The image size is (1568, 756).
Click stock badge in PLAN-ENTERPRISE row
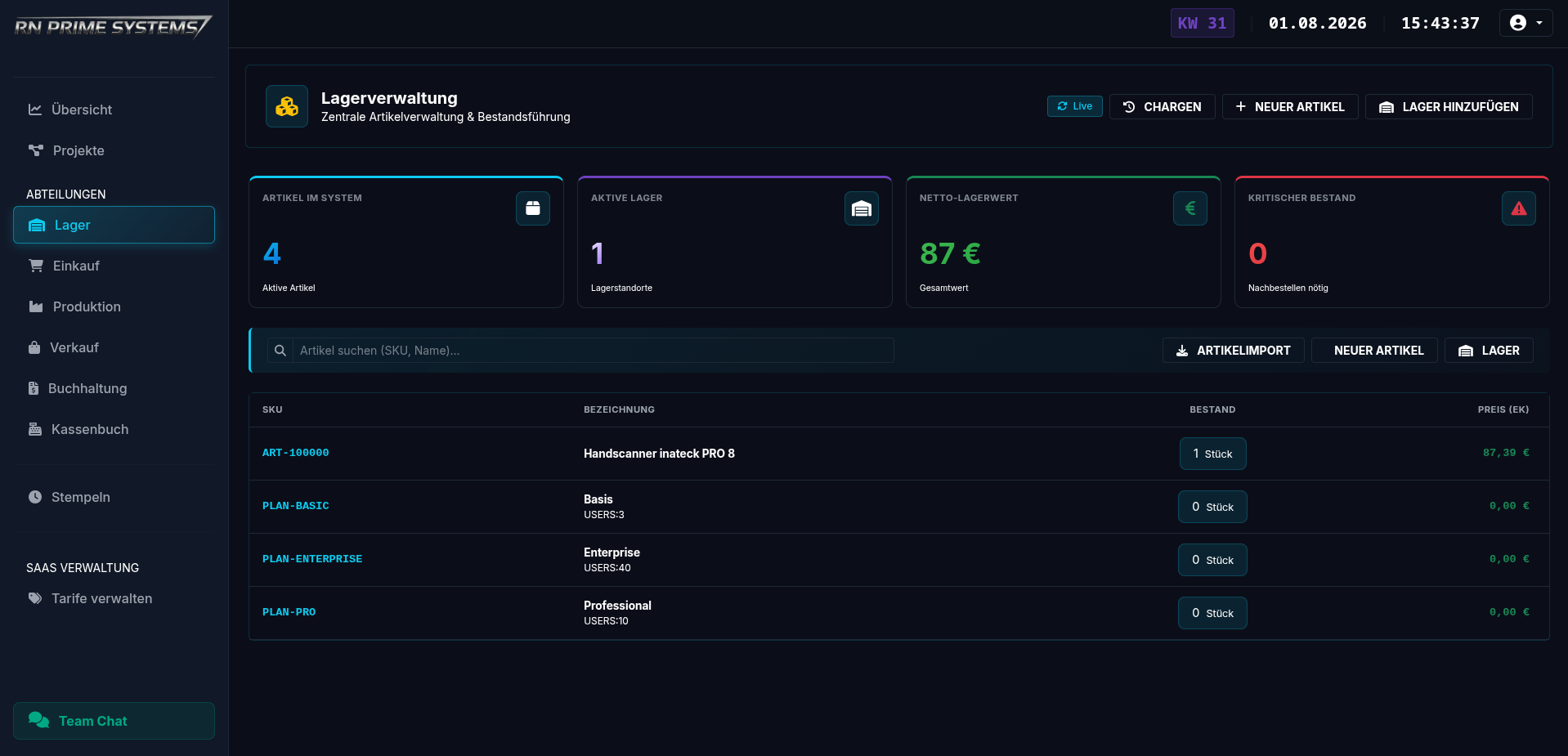(1212, 560)
